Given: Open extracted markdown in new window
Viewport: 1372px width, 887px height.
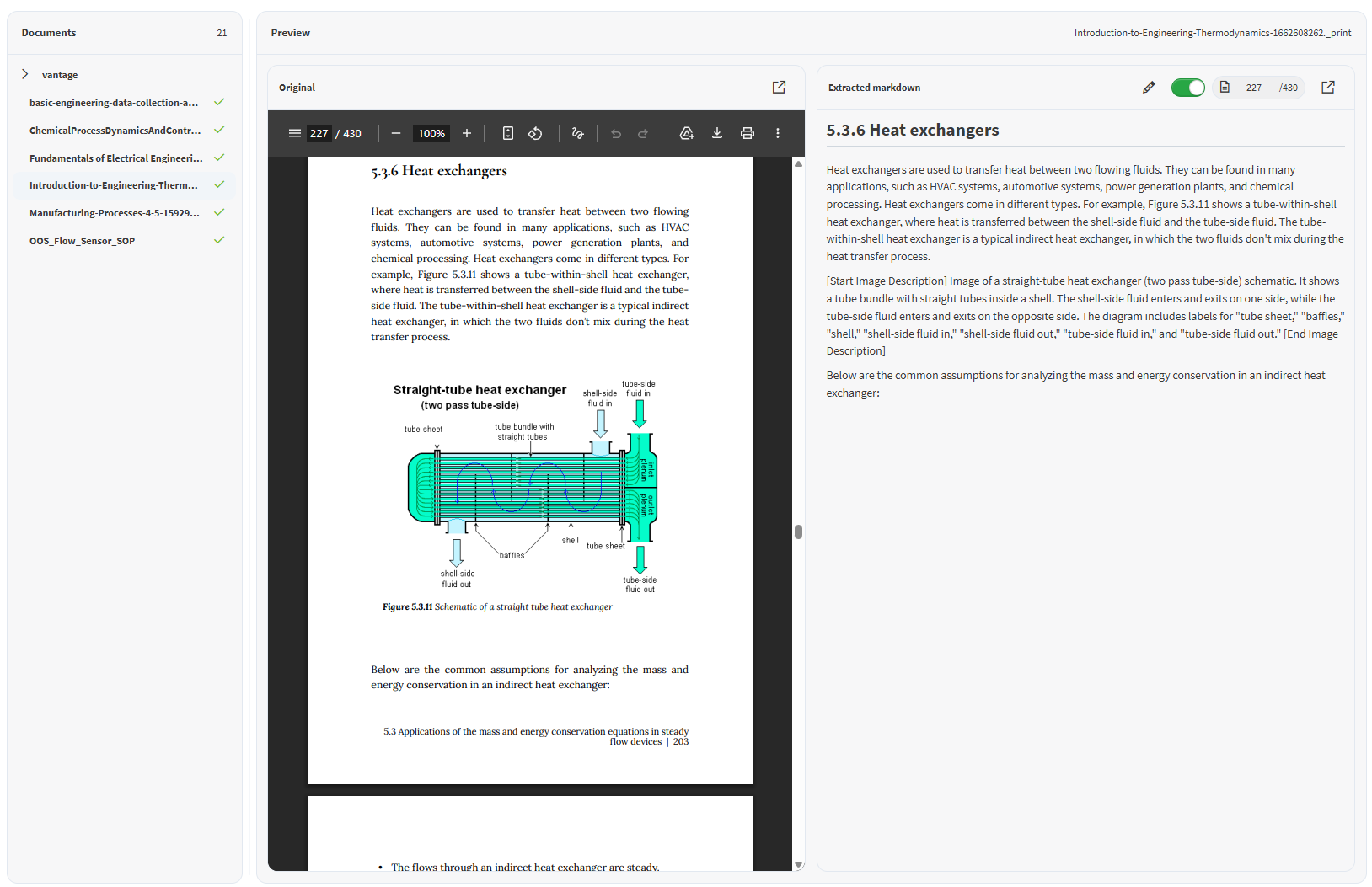Looking at the screenshot, I should (x=1328, y=88).
